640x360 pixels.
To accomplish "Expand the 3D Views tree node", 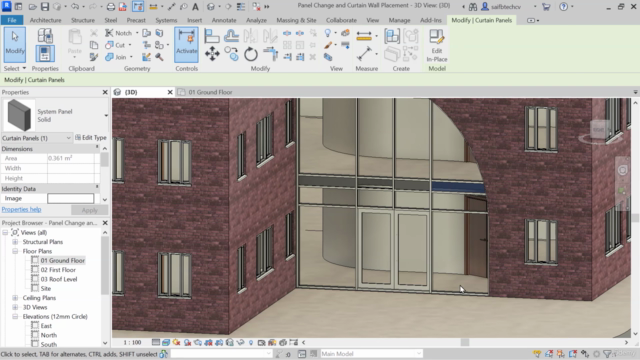I will tap(15, 307).
